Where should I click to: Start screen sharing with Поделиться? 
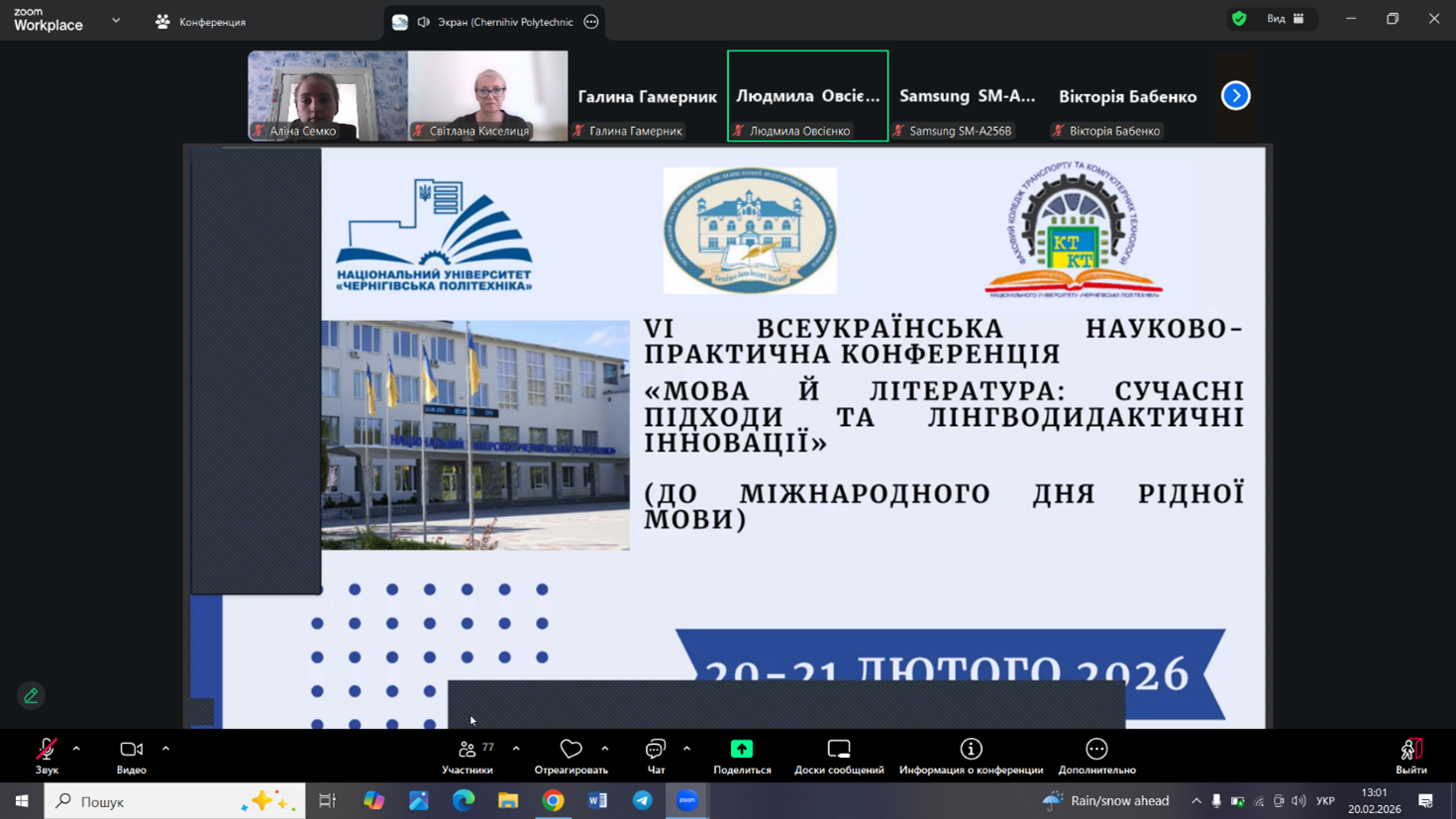(742, 755)
